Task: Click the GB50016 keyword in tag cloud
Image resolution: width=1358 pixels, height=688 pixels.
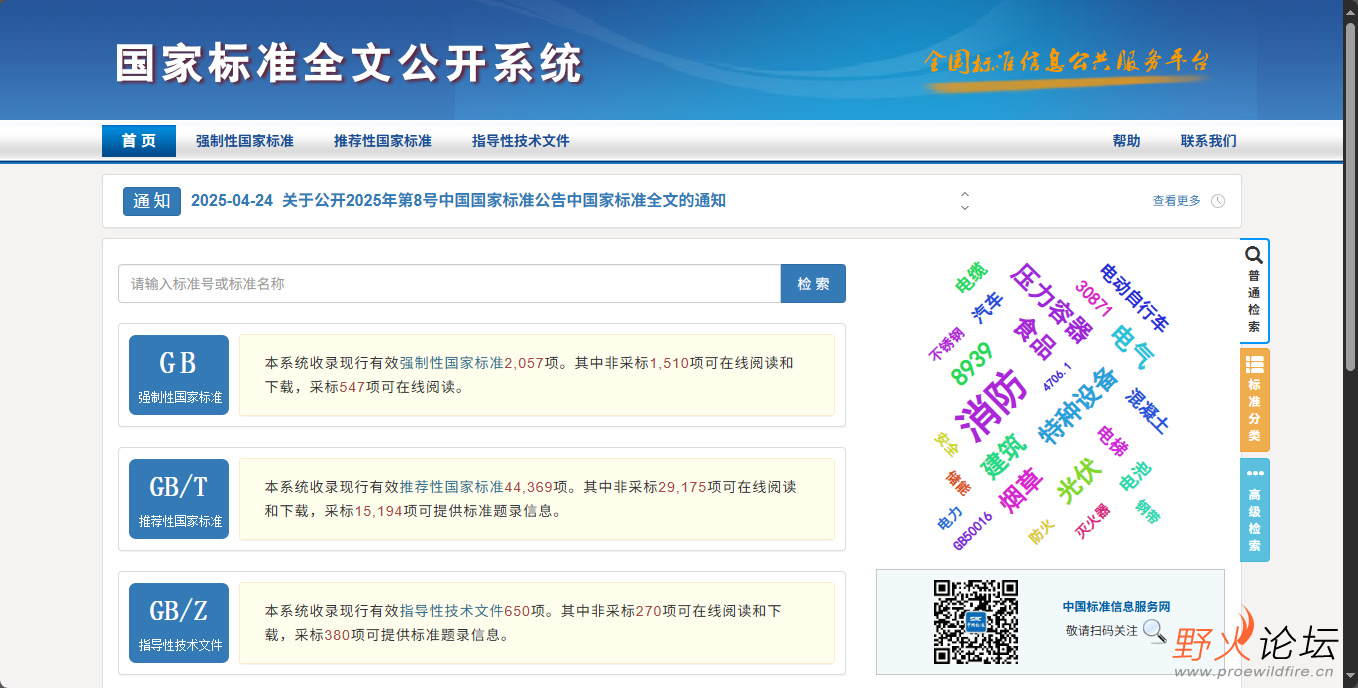Action: pyautogui.click(x=972, y=531)
